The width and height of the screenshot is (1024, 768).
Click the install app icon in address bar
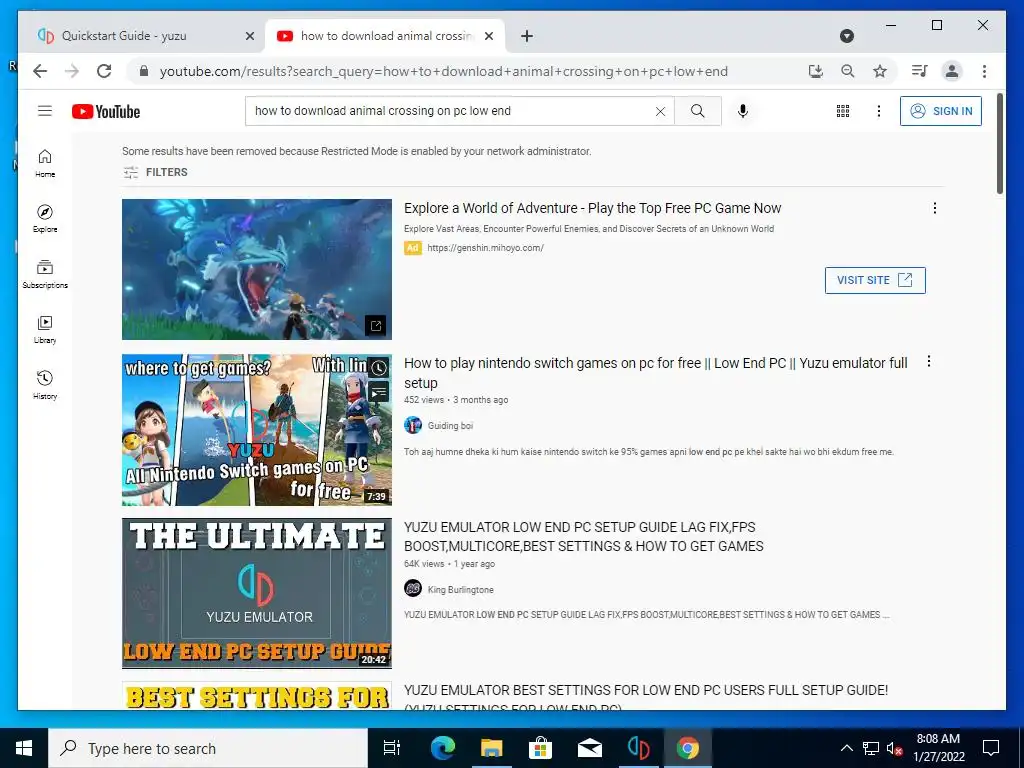(x=816, y=71)
